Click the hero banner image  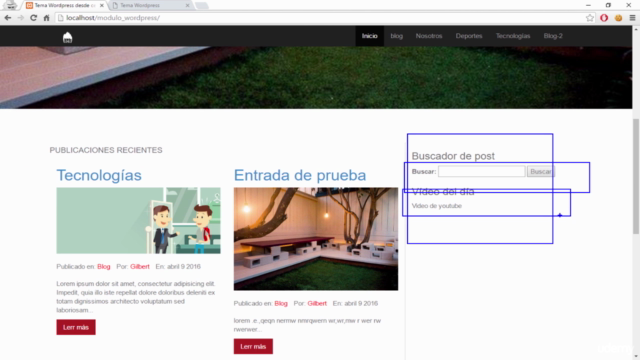point(316,78)
